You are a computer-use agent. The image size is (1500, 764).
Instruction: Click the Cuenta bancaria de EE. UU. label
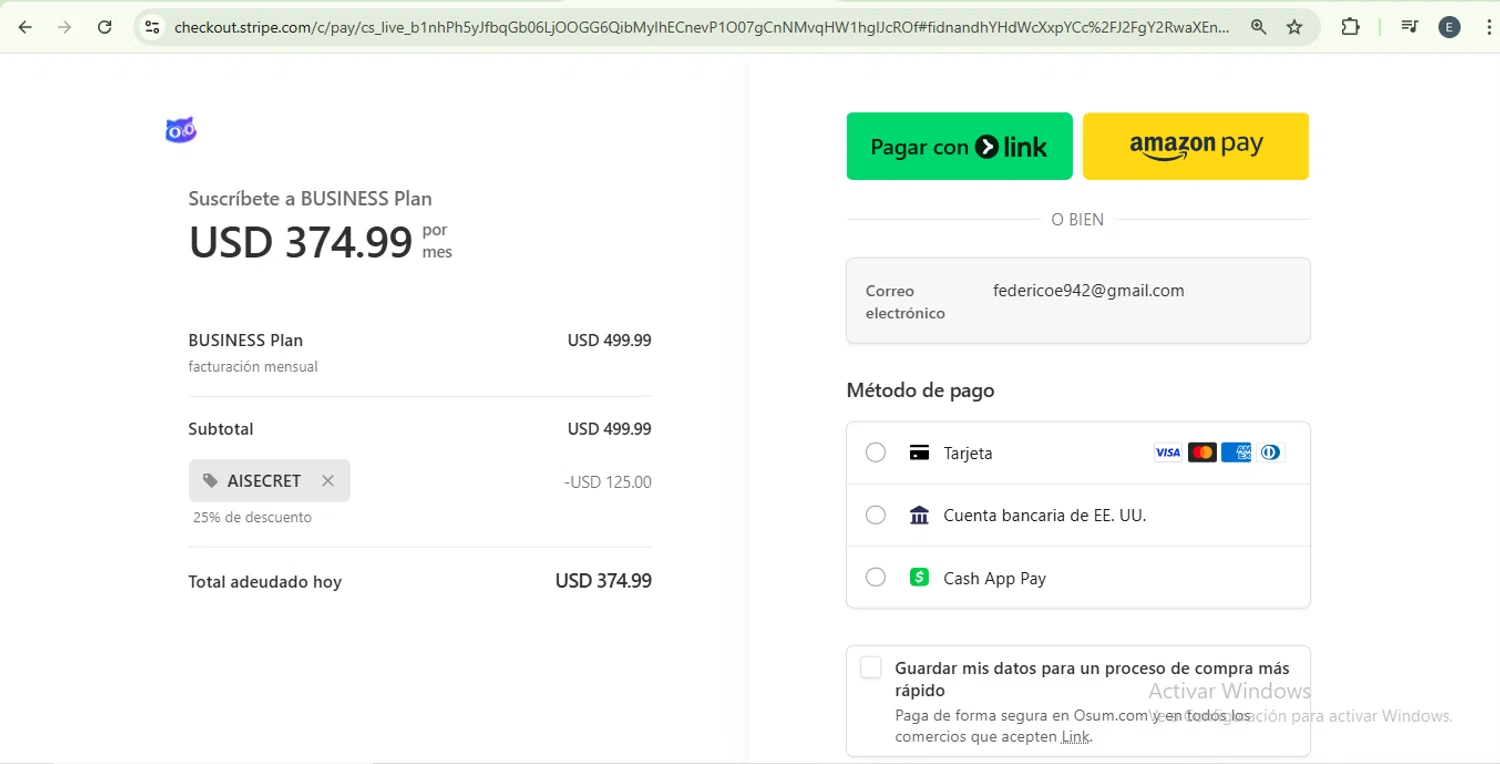1045,516
